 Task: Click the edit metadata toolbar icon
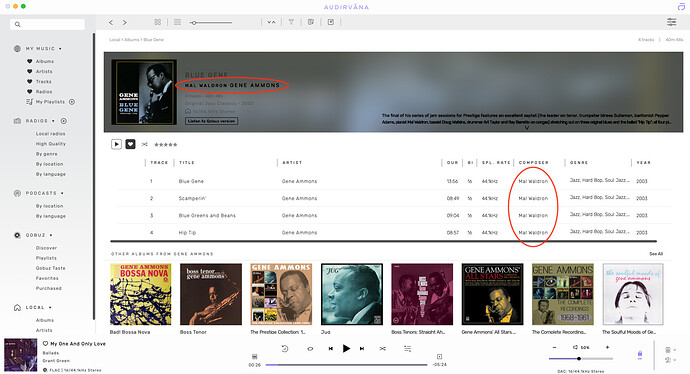(x=311, y=22)
